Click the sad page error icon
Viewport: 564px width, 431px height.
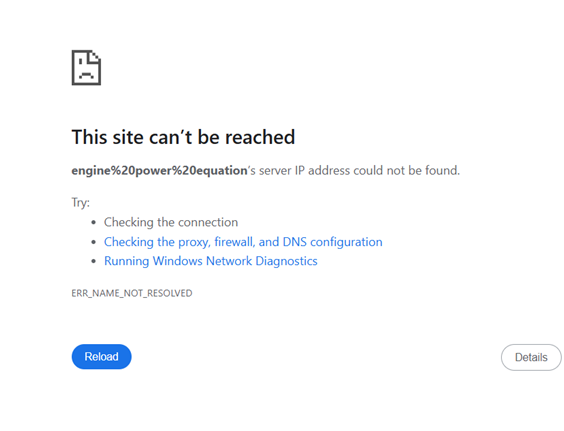[x=86, y=68]
